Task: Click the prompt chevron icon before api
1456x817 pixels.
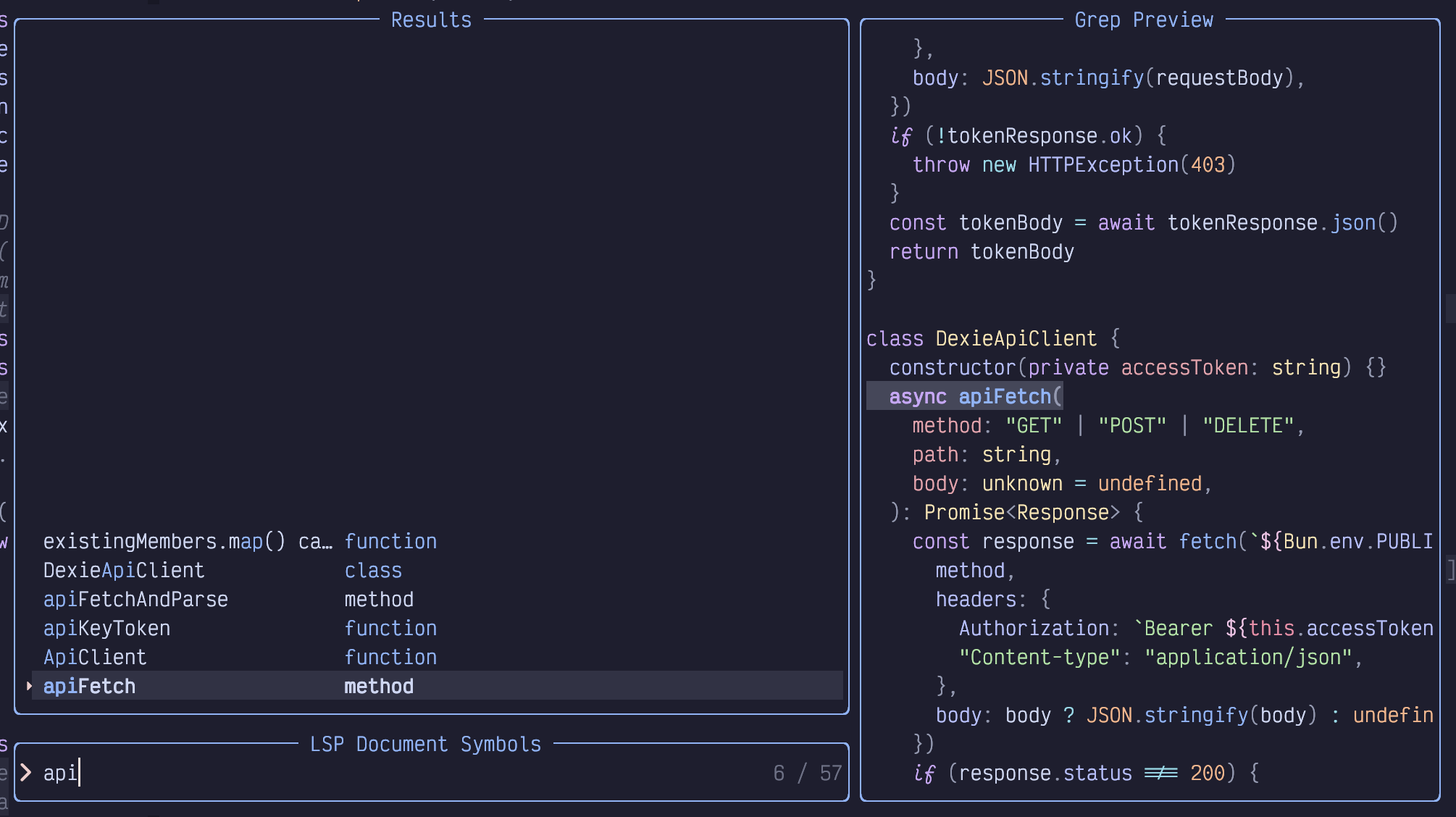Action: [x=26, y=773]
